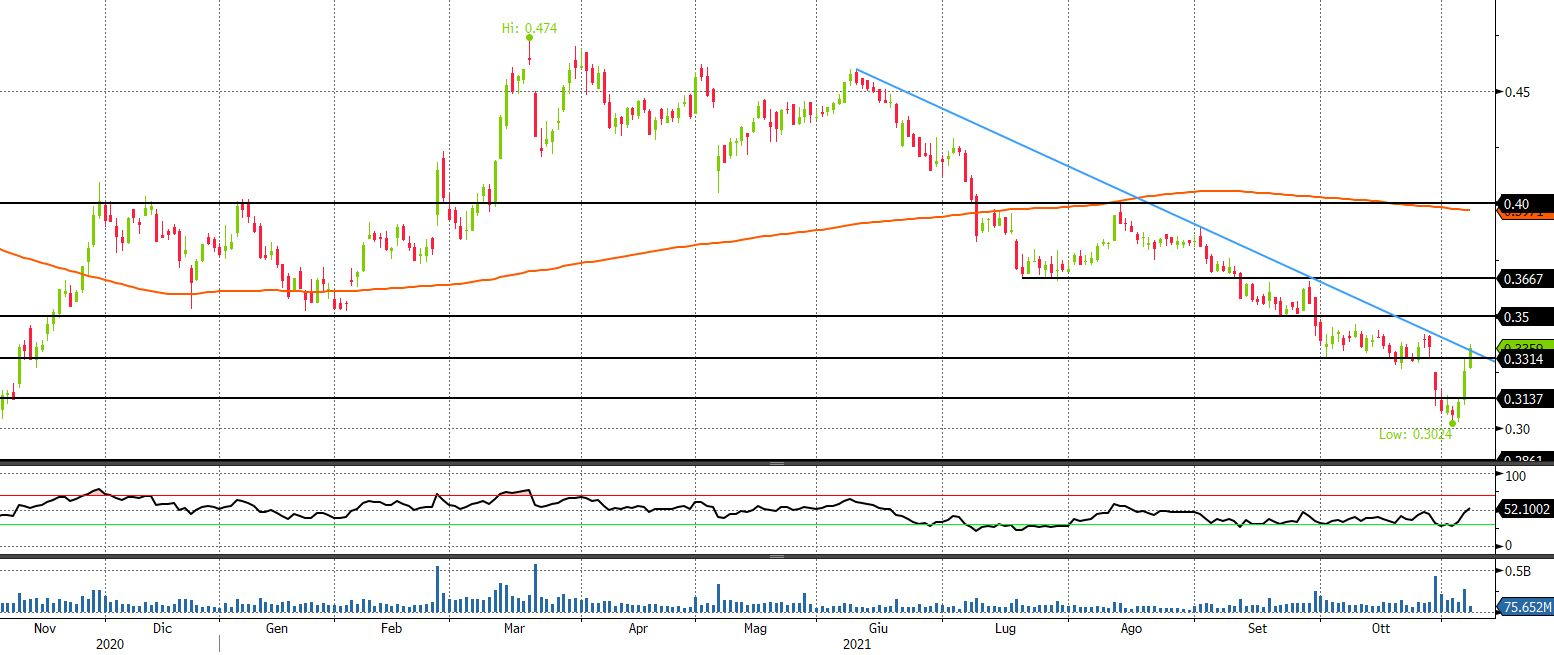Click the 2021 year label on the time axis
The width and height of the screenshot is (1554, 655).
(858, 645)
